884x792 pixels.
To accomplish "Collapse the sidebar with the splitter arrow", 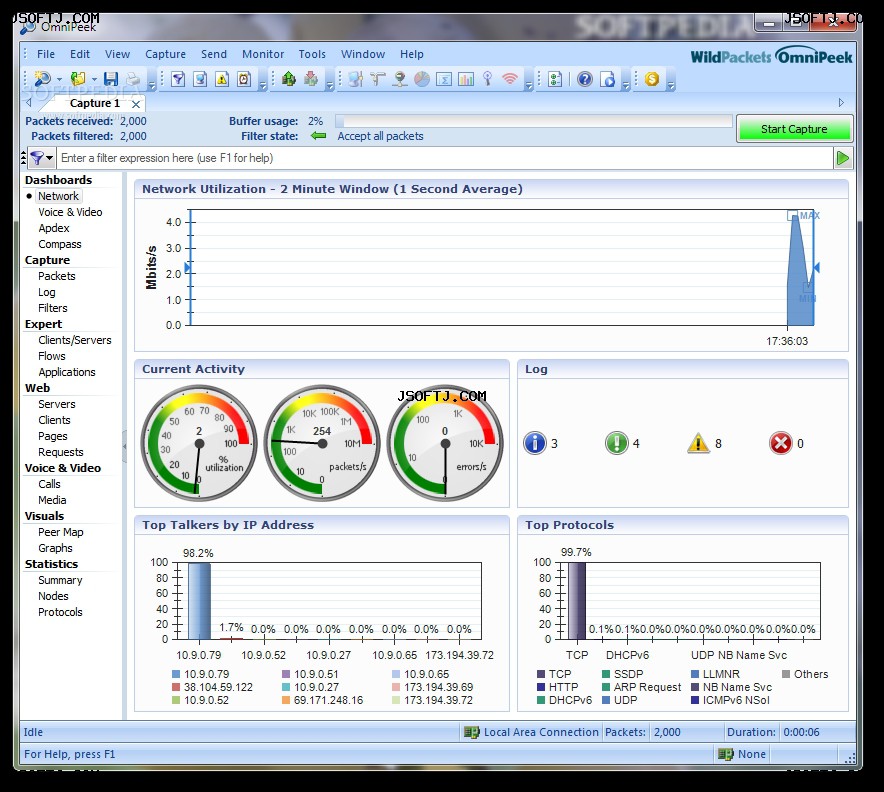I will pos(125,446).
